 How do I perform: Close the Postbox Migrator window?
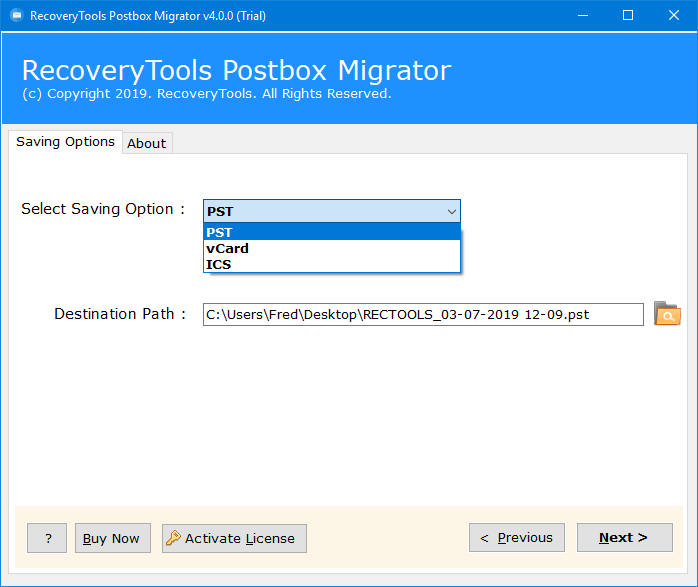pos(674,16)
